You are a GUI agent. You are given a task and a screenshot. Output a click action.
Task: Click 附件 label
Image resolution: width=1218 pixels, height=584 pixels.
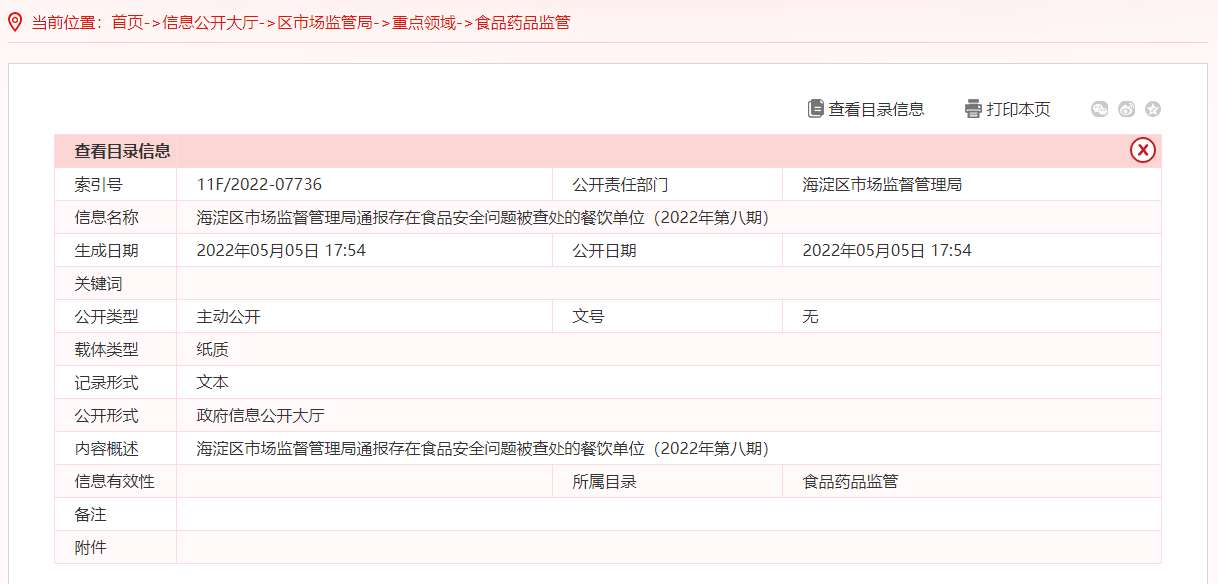[90, 548]
